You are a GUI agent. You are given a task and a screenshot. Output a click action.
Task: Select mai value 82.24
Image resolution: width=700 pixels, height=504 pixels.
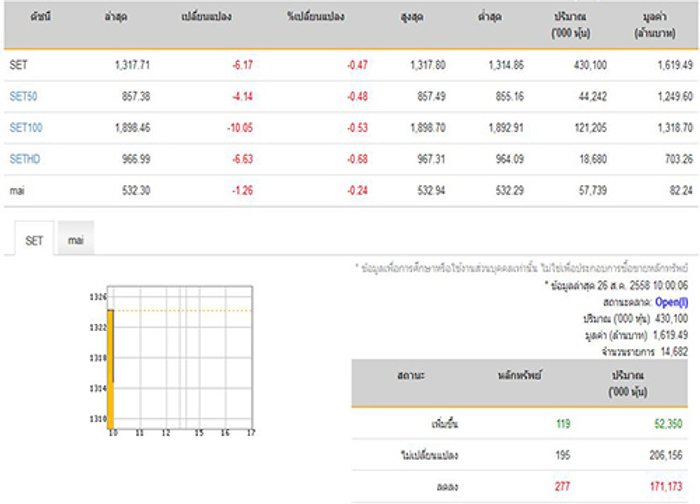[x=681, y=191]
